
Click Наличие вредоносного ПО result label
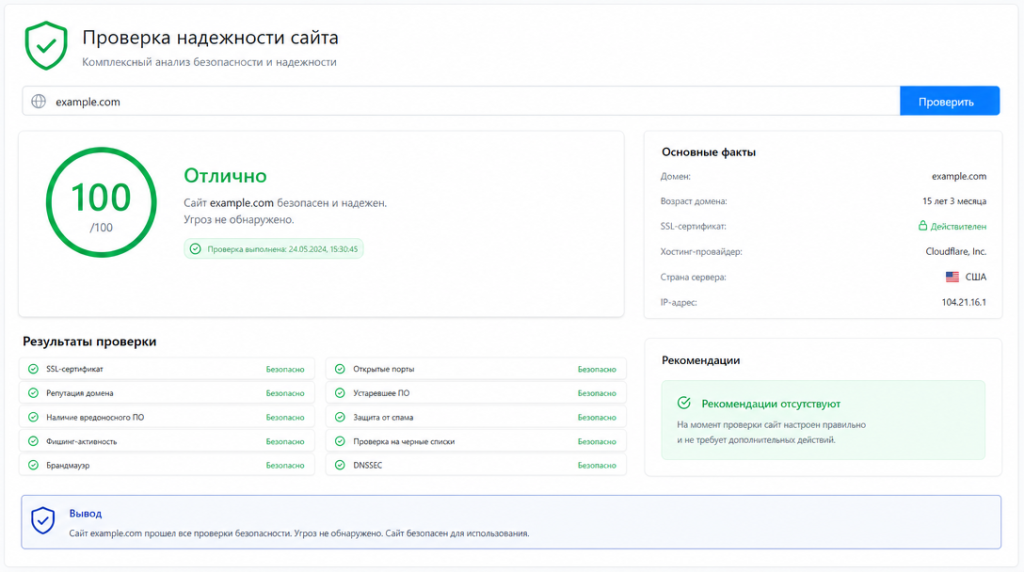[x=95, y=418]
